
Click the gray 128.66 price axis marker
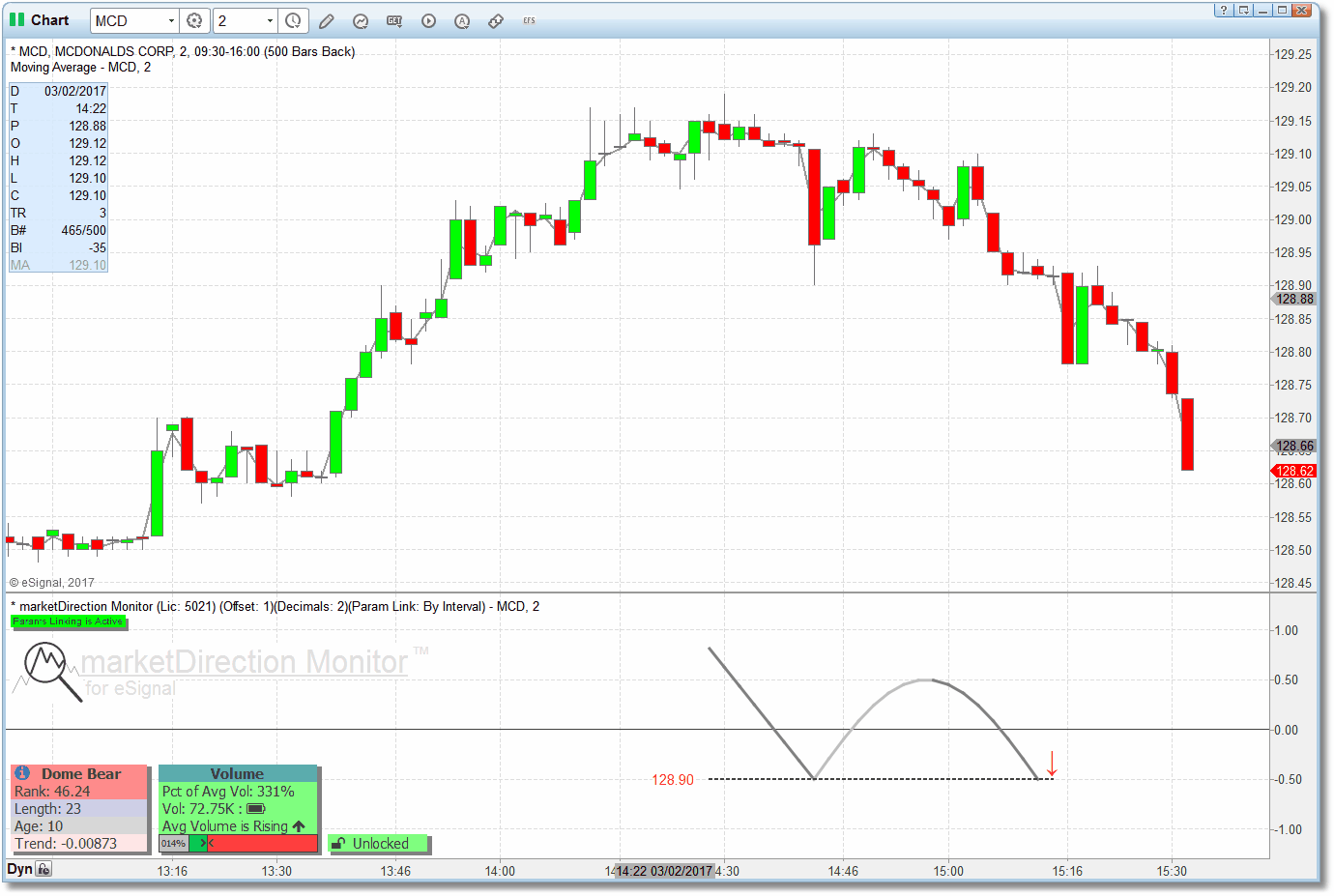coord(1293,446)
